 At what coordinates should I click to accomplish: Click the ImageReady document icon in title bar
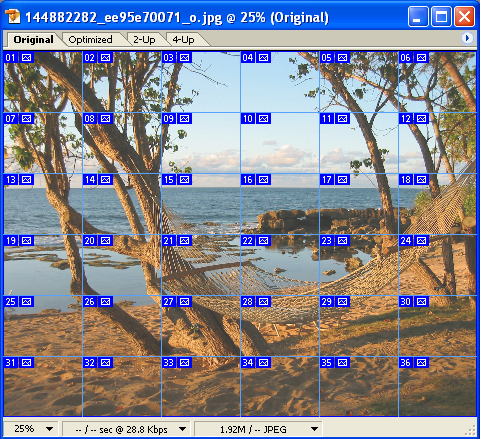(13, 17)
